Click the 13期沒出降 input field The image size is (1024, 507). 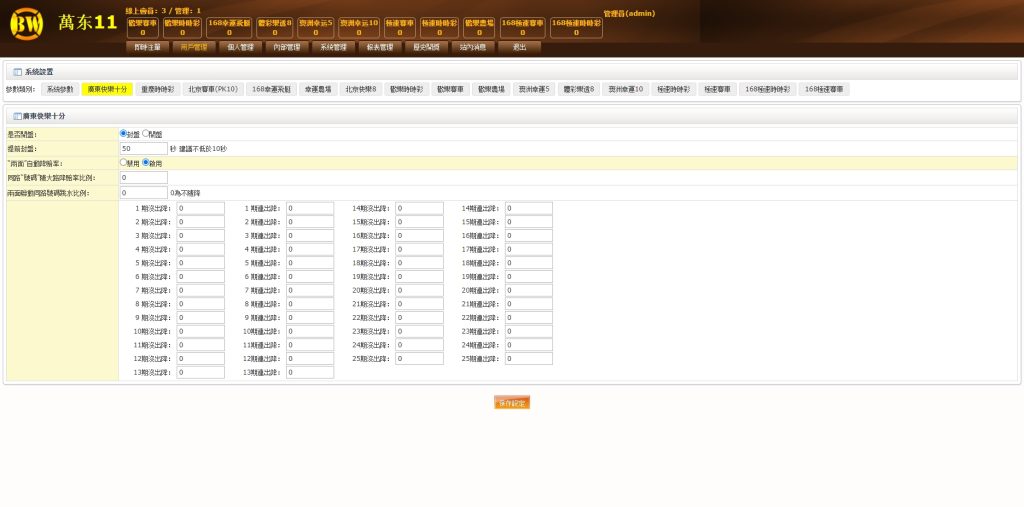(x=200, y=372)
